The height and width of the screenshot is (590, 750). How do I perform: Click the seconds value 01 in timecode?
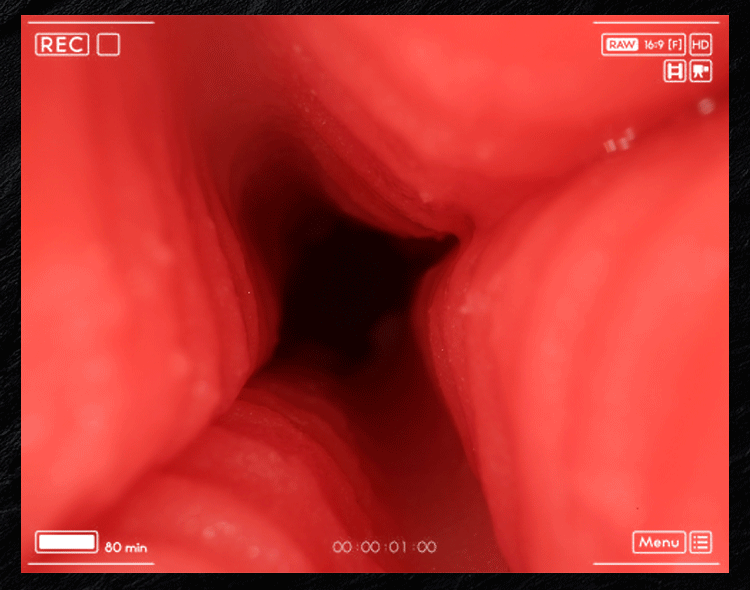(398, 547)
